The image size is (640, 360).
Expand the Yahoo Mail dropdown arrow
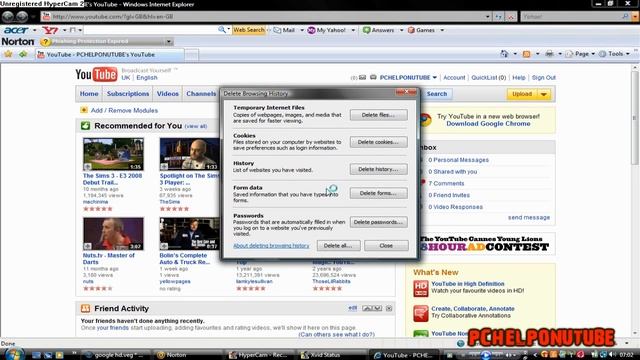(302, 30)
